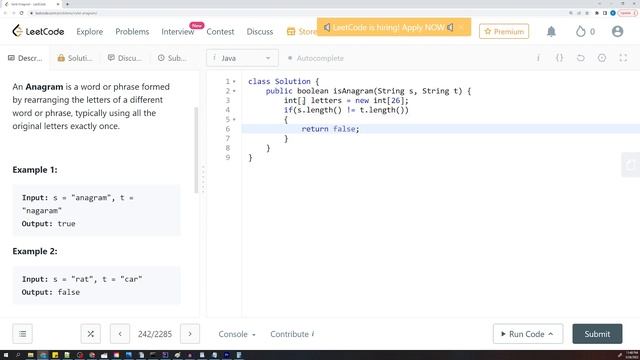Click the feedback tab on right edge
640x360 pixels.
click(x=631, y=165)
